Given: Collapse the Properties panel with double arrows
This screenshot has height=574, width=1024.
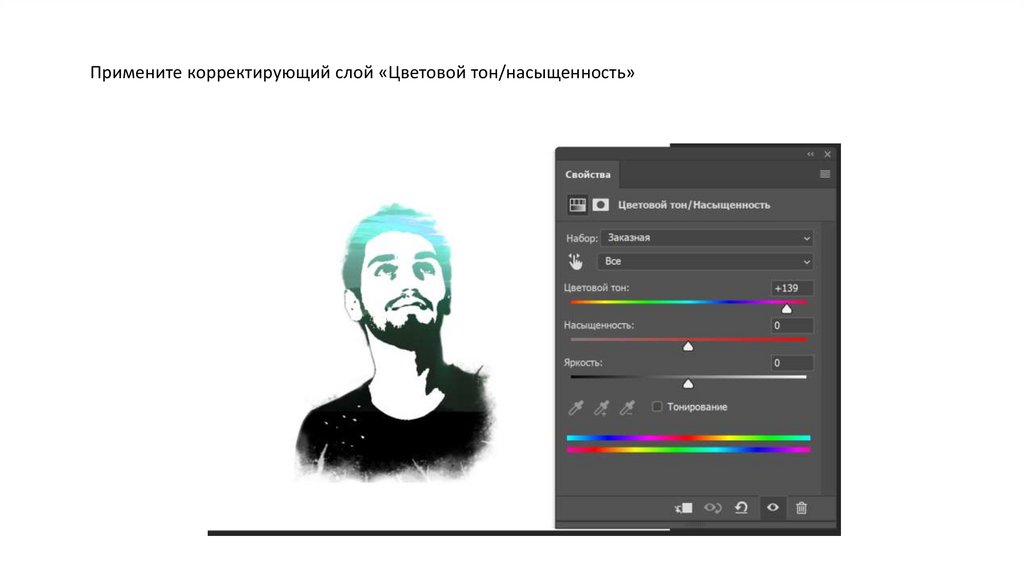Looking at the screenshot, I should point(810,154).
